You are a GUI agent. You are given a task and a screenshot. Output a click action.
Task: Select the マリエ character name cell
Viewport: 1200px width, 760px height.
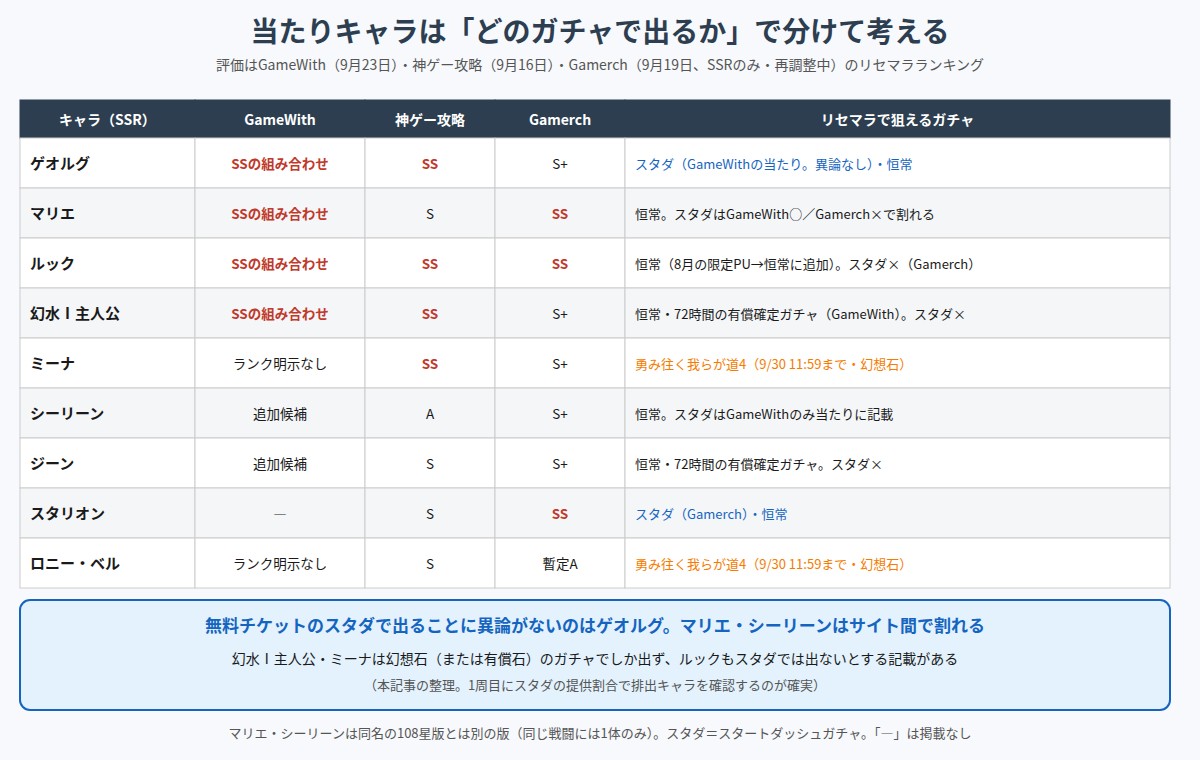click(107, 213)
